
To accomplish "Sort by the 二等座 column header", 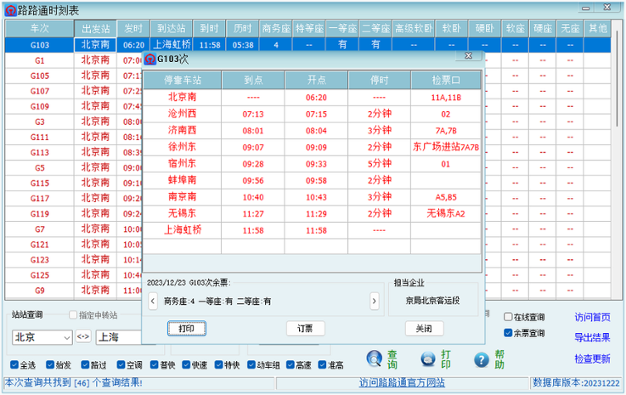I will click(x=376, y=28).
